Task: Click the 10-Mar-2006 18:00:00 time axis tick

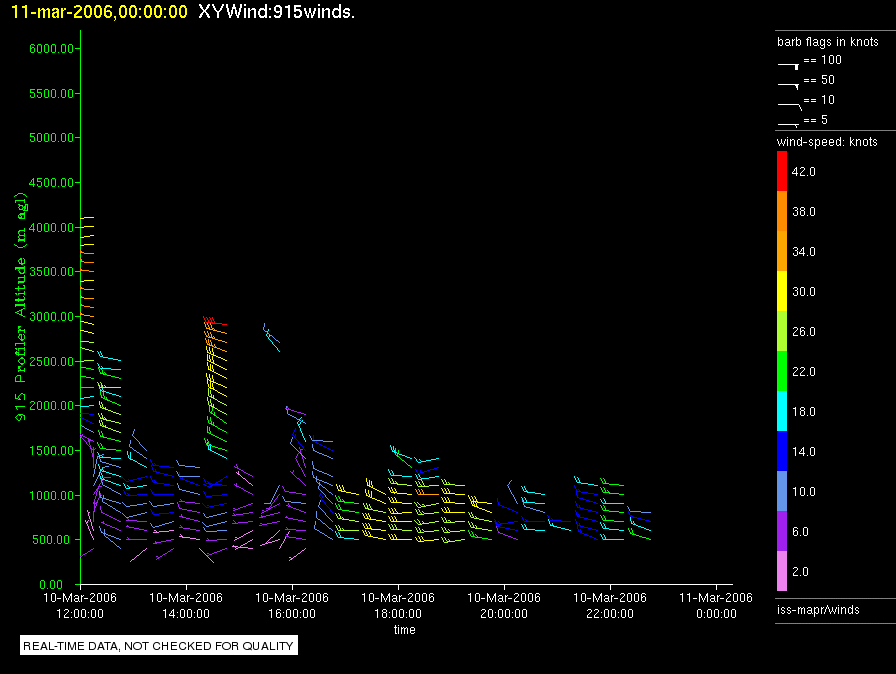Action: point(398,604)
